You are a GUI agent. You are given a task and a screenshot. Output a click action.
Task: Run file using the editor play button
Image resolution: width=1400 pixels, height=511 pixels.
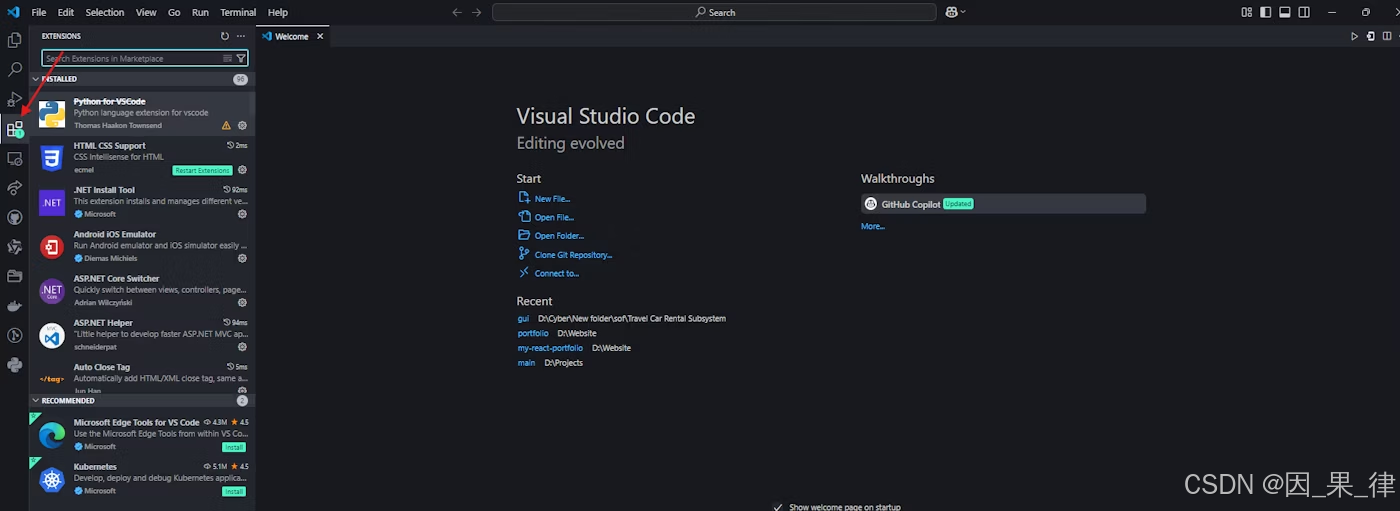click(x=1355, y=36)
